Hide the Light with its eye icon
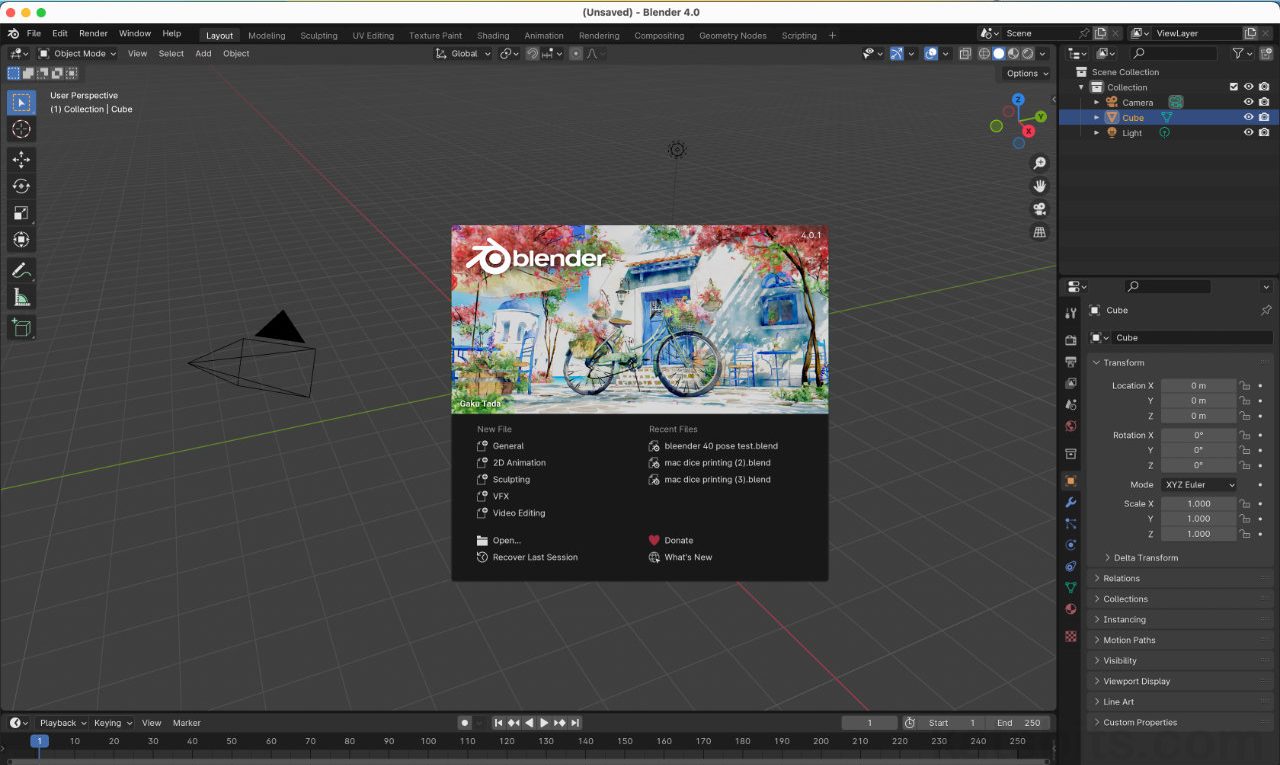 [1248, 132]
